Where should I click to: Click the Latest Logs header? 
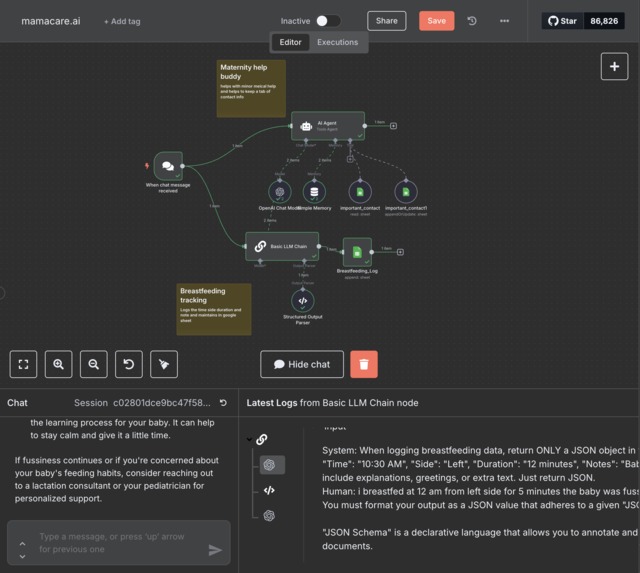point(332,403)
